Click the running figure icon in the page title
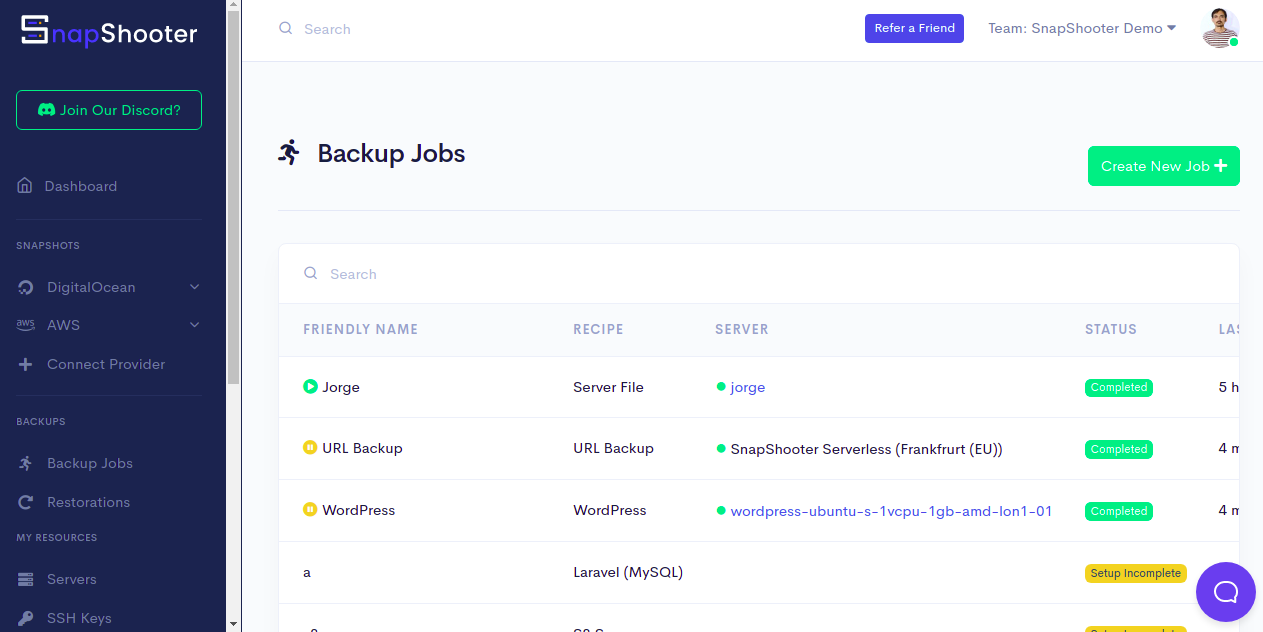This screenshot has width=1263, height=632. point(289,153)
